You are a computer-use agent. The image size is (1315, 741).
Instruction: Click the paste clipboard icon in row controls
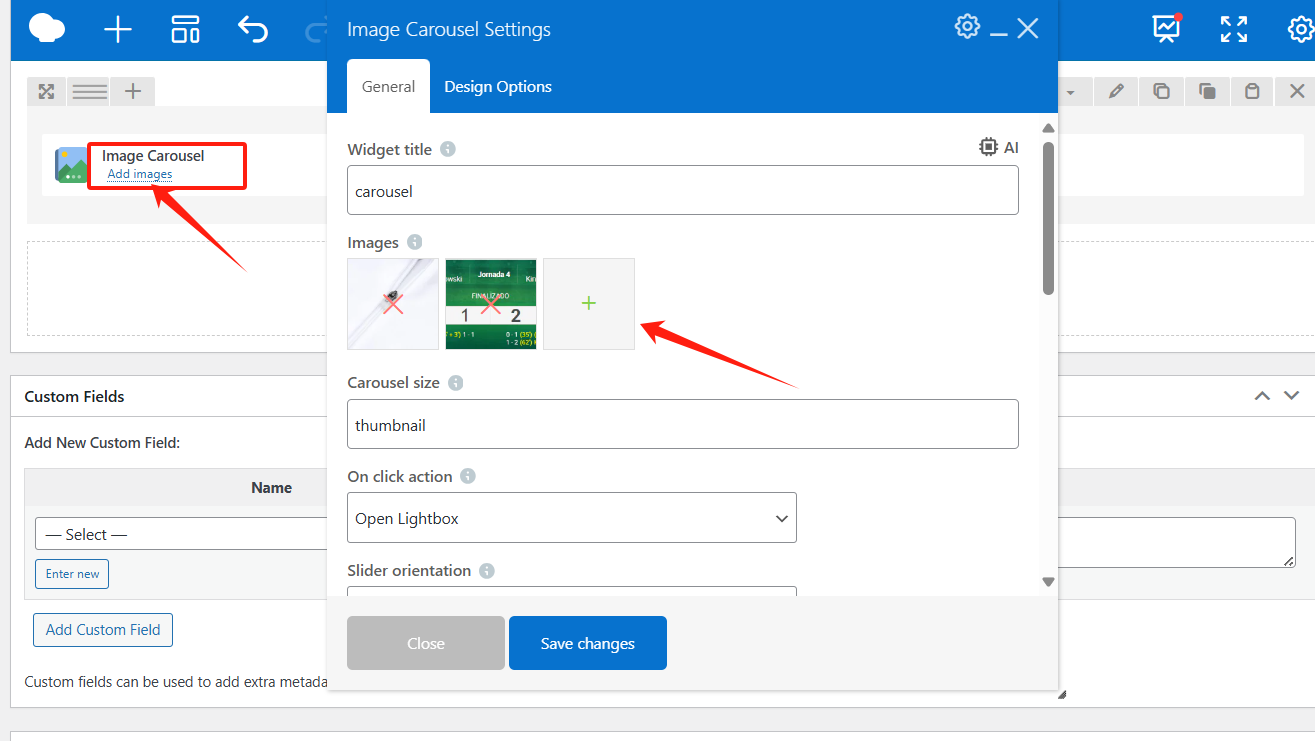tap(1252, 92)
